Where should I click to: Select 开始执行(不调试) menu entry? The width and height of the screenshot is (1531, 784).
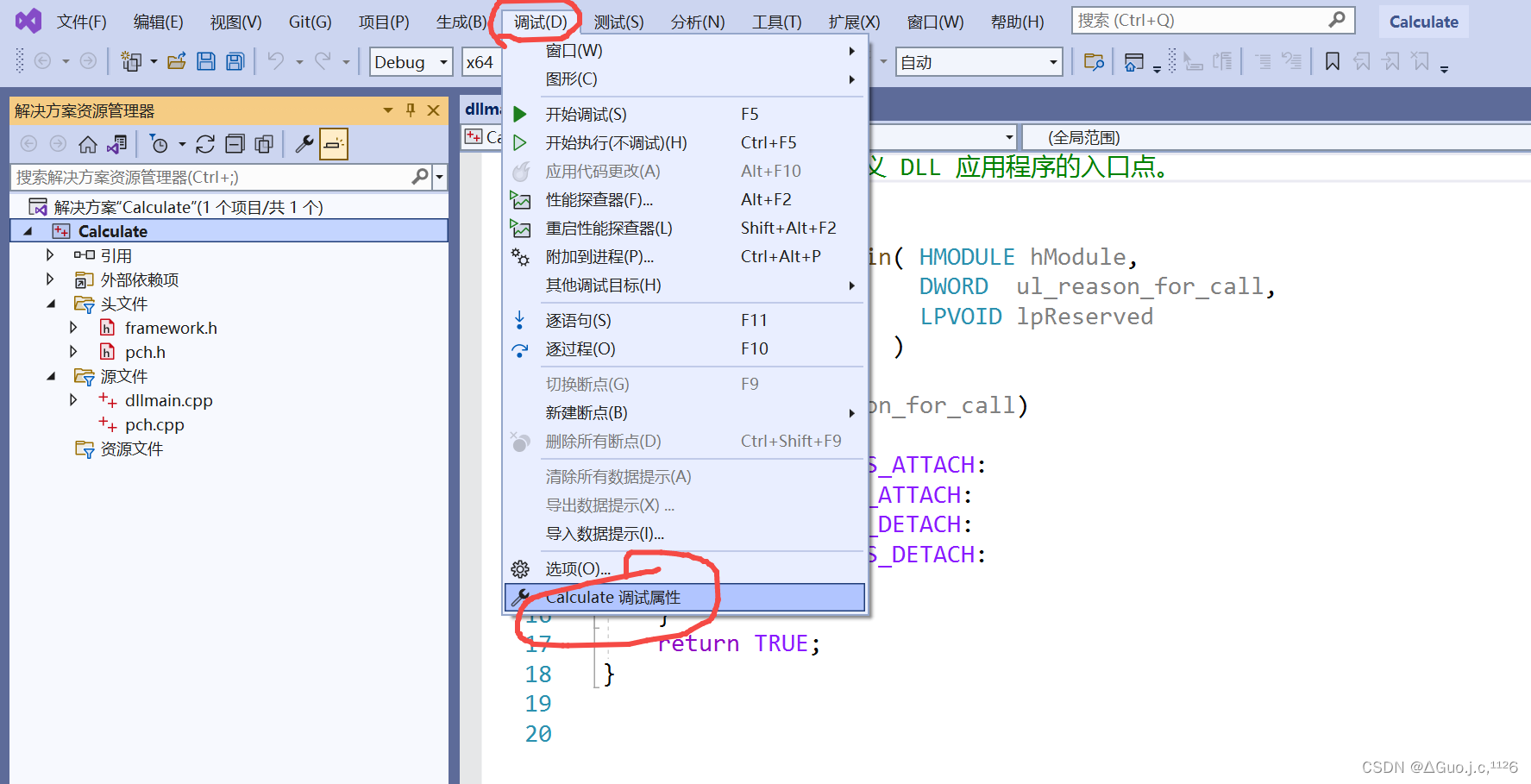[x=685, y=142]
